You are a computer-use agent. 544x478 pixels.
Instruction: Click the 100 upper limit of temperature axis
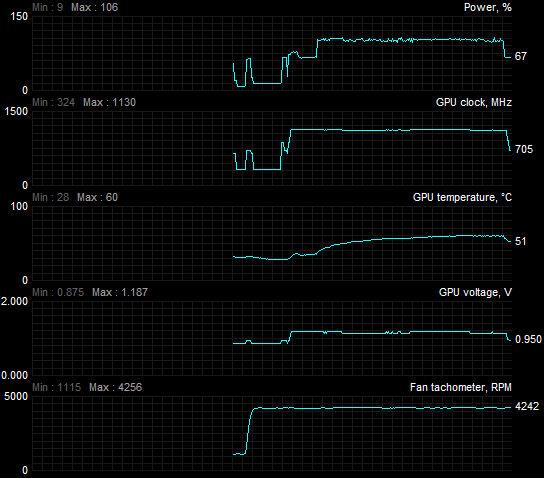point(19,206)
